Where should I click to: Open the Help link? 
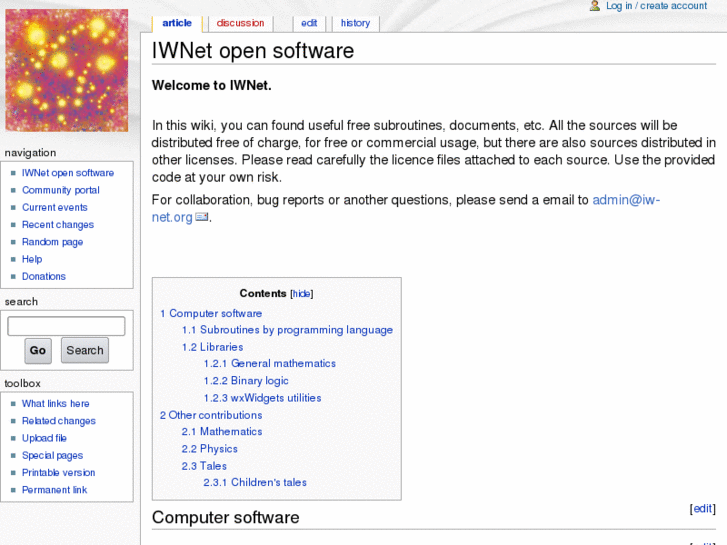coord(32,259)
